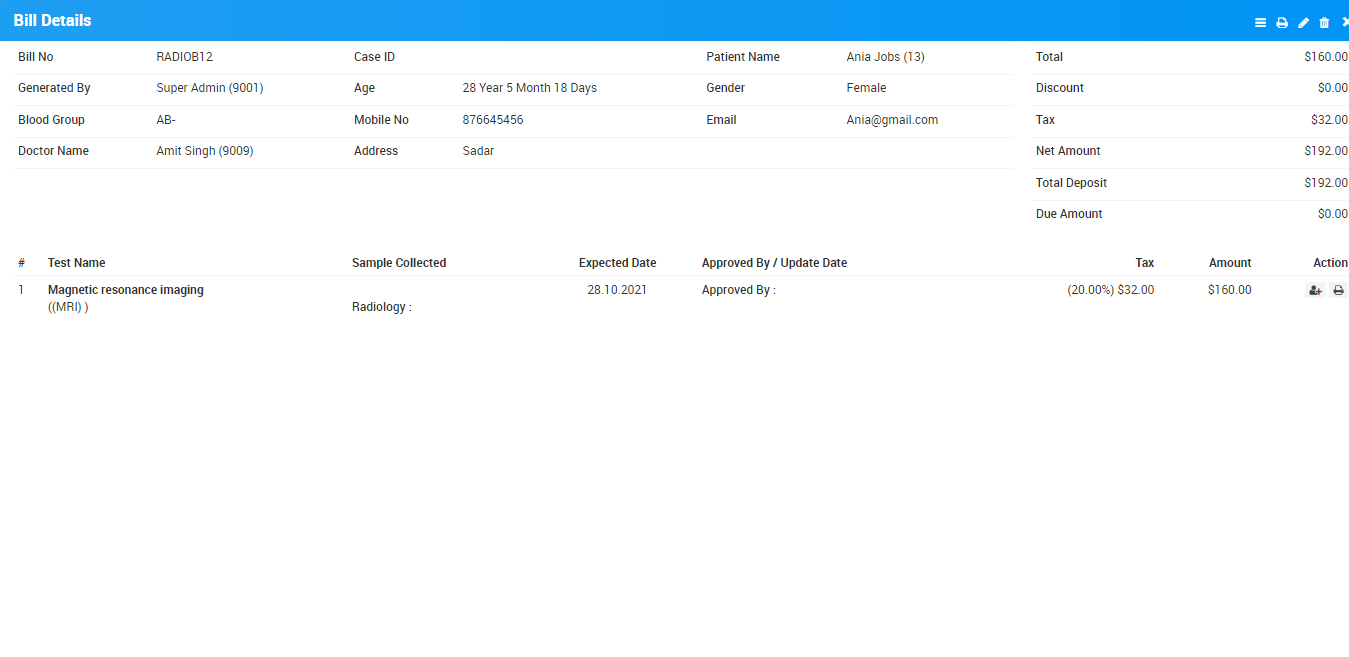Viewport: 1349px width, 657px height.
Task: Click doctor name Amit Singh (9009)
Action: coord(205,151)
